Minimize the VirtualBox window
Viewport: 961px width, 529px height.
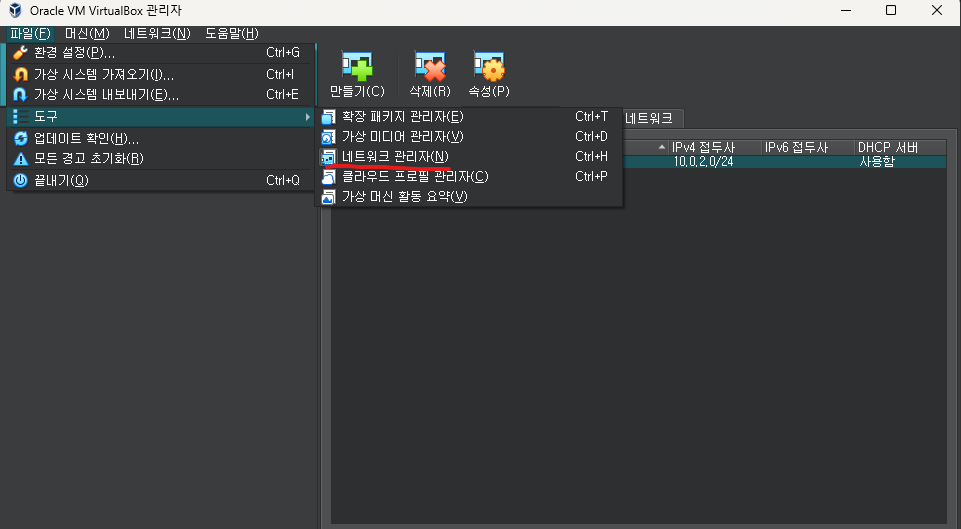(x=846, y=10)
